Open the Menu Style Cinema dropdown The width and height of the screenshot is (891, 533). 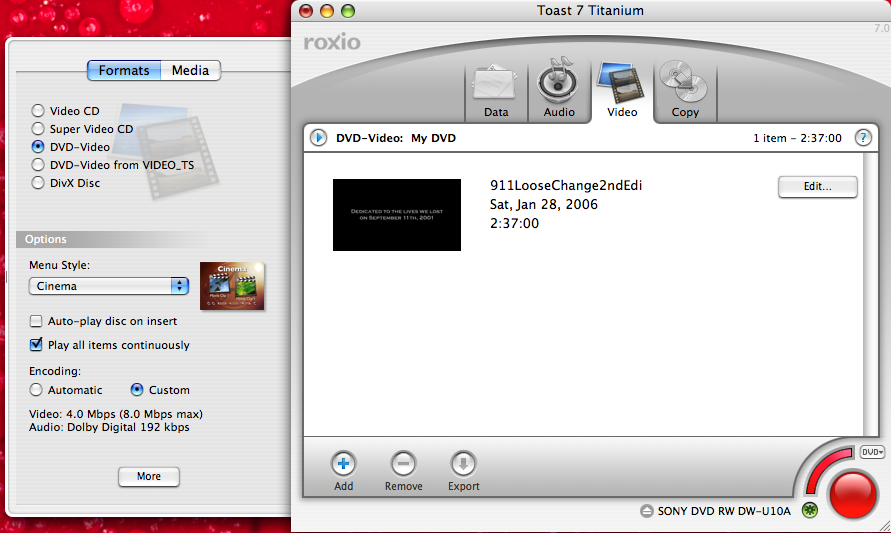(109, 286)
